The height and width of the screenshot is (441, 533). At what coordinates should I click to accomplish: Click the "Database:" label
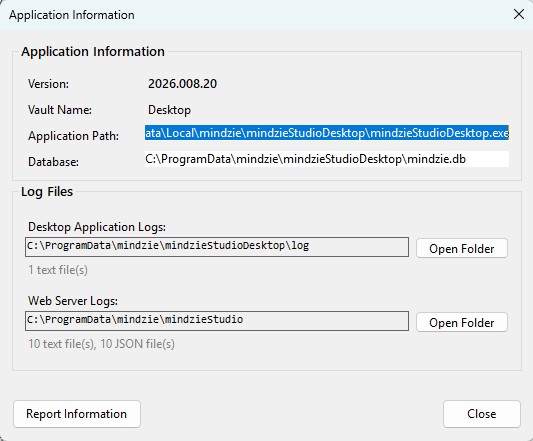coord(53,162)
